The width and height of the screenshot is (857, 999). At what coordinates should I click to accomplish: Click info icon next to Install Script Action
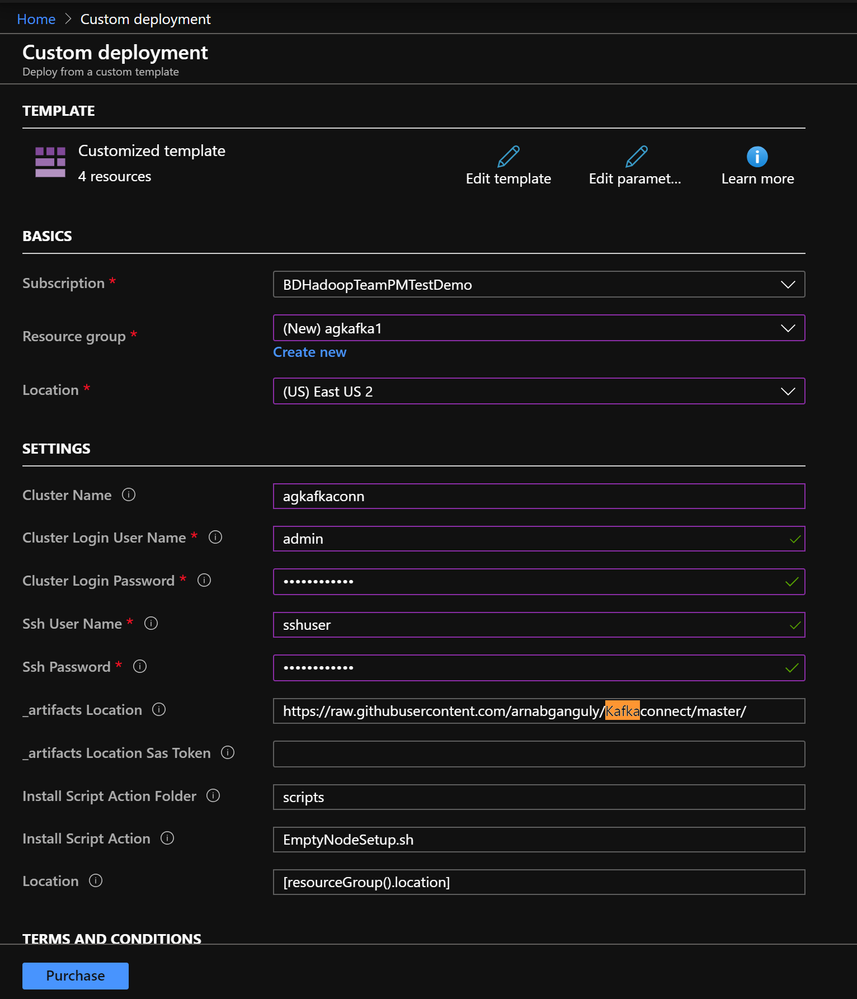point(167,838)
